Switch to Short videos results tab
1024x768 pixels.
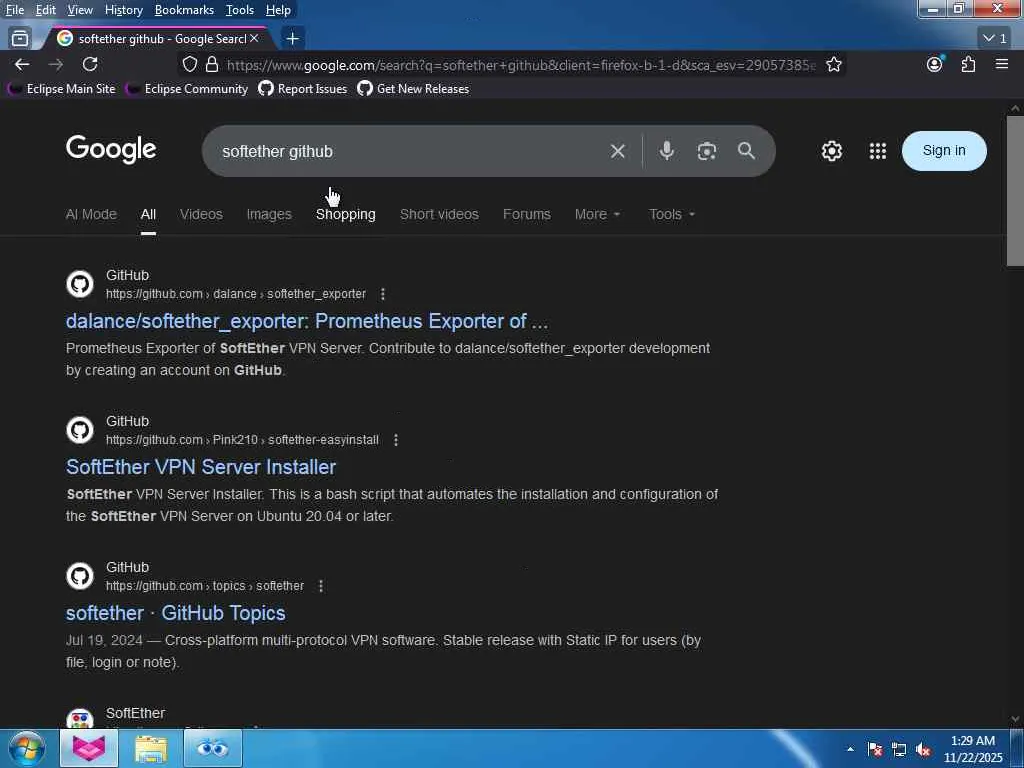click(439, 214)
